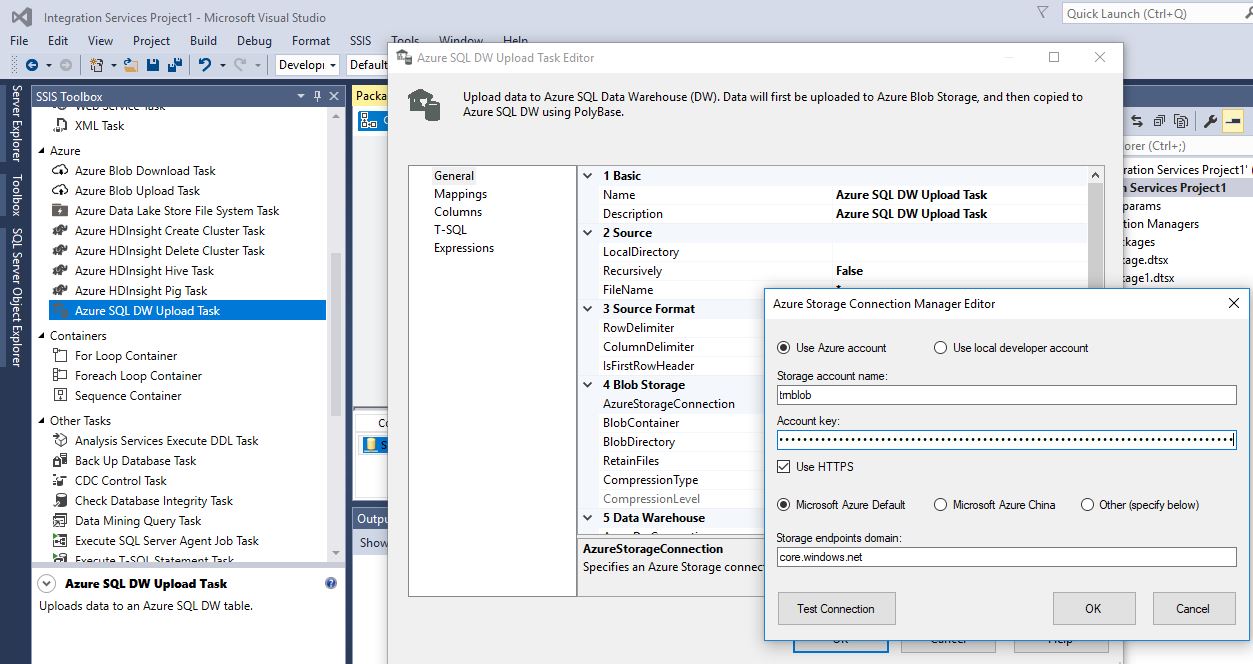Click the Visual Studio logo icon
This screenshot has height=664, width=1253.
click(21, 17)
